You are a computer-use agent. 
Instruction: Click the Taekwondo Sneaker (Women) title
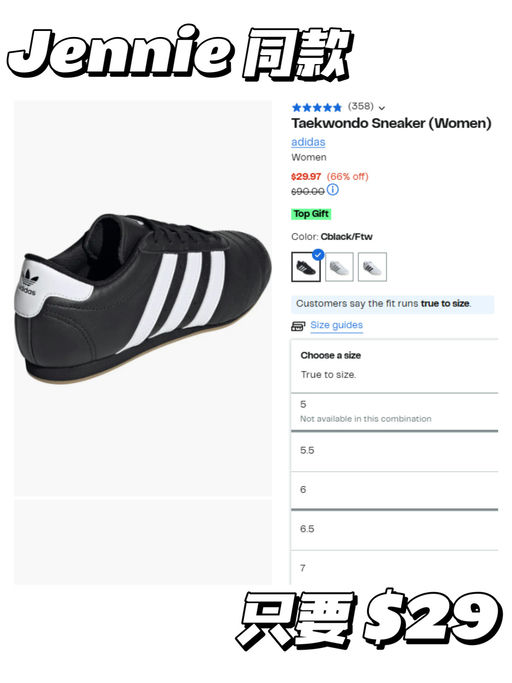pyautogui.click(x=391, y=123)
